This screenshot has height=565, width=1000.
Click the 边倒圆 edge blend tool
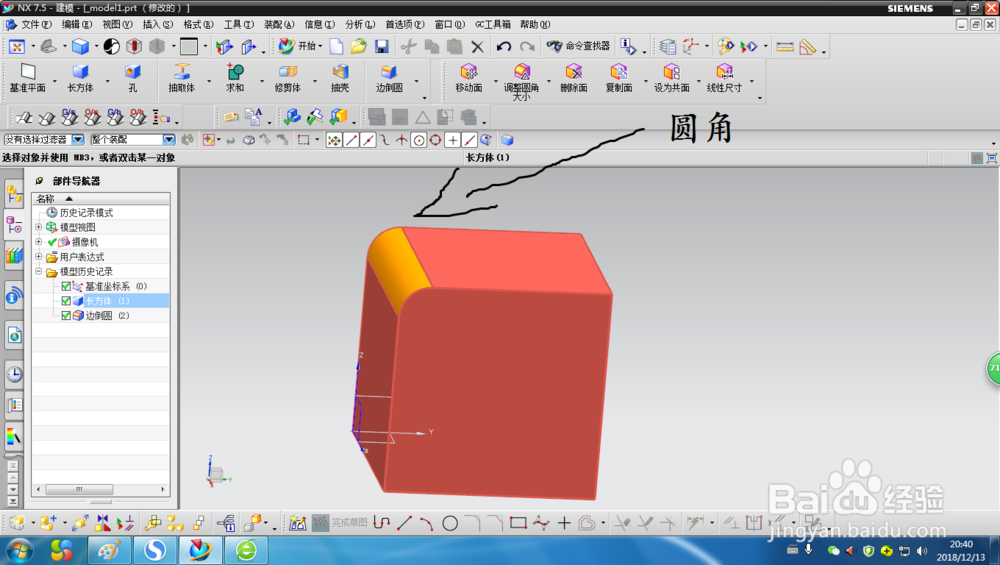(x=389, y=78)
